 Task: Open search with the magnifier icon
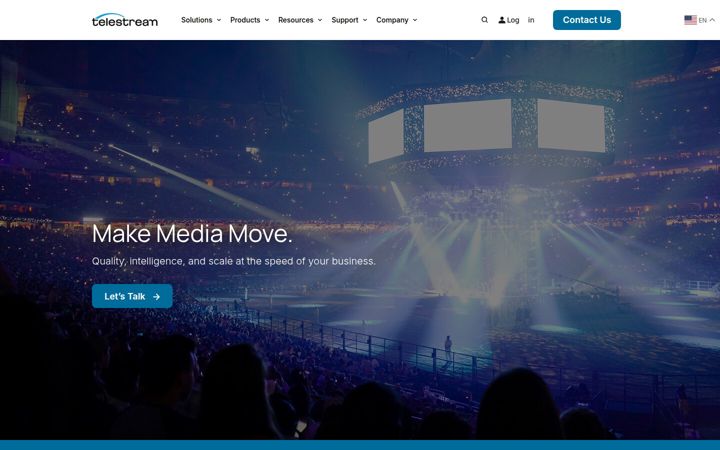484,20
